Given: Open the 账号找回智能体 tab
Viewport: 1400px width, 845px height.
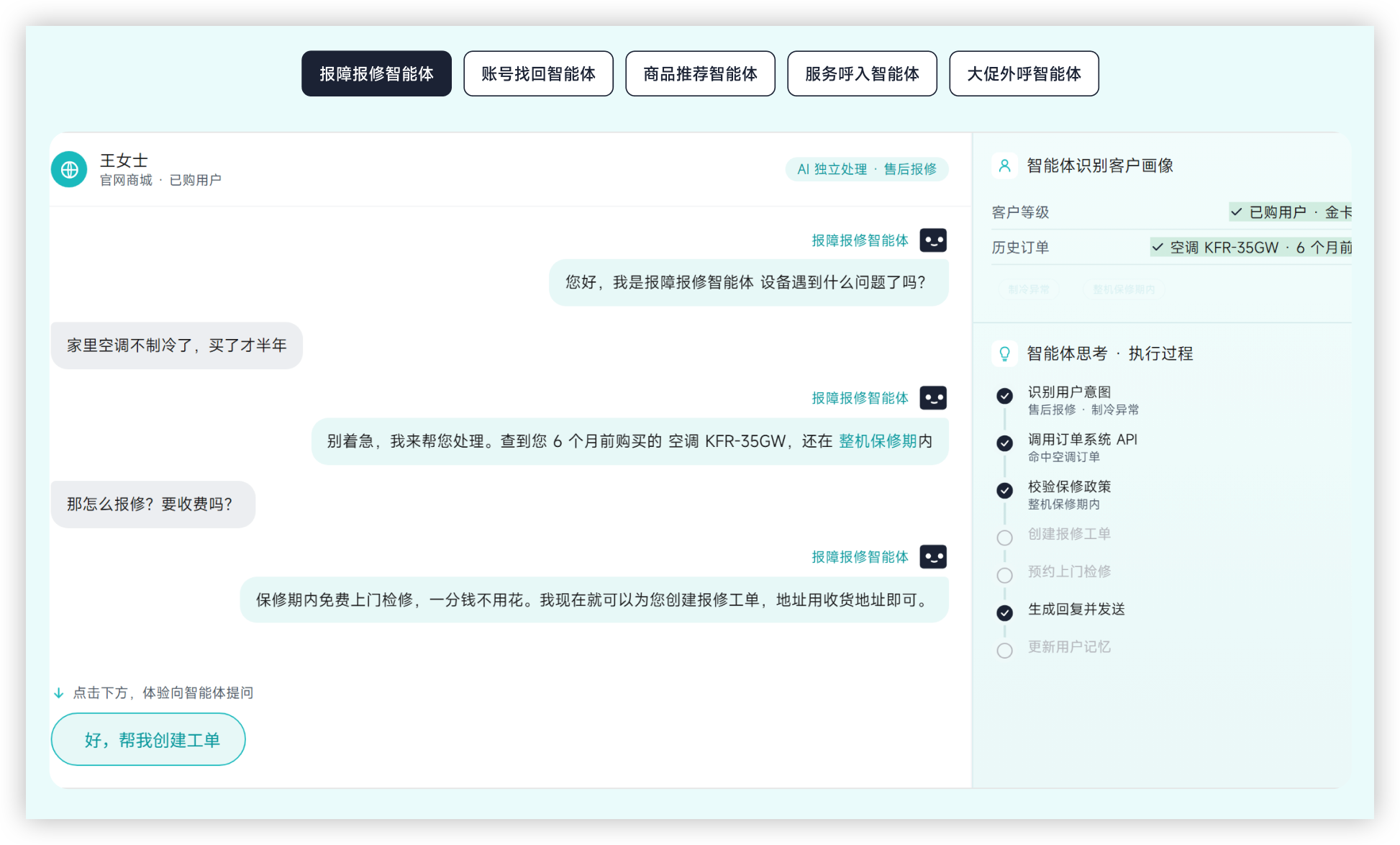Looking at the screenshot, I should [538, 73].
